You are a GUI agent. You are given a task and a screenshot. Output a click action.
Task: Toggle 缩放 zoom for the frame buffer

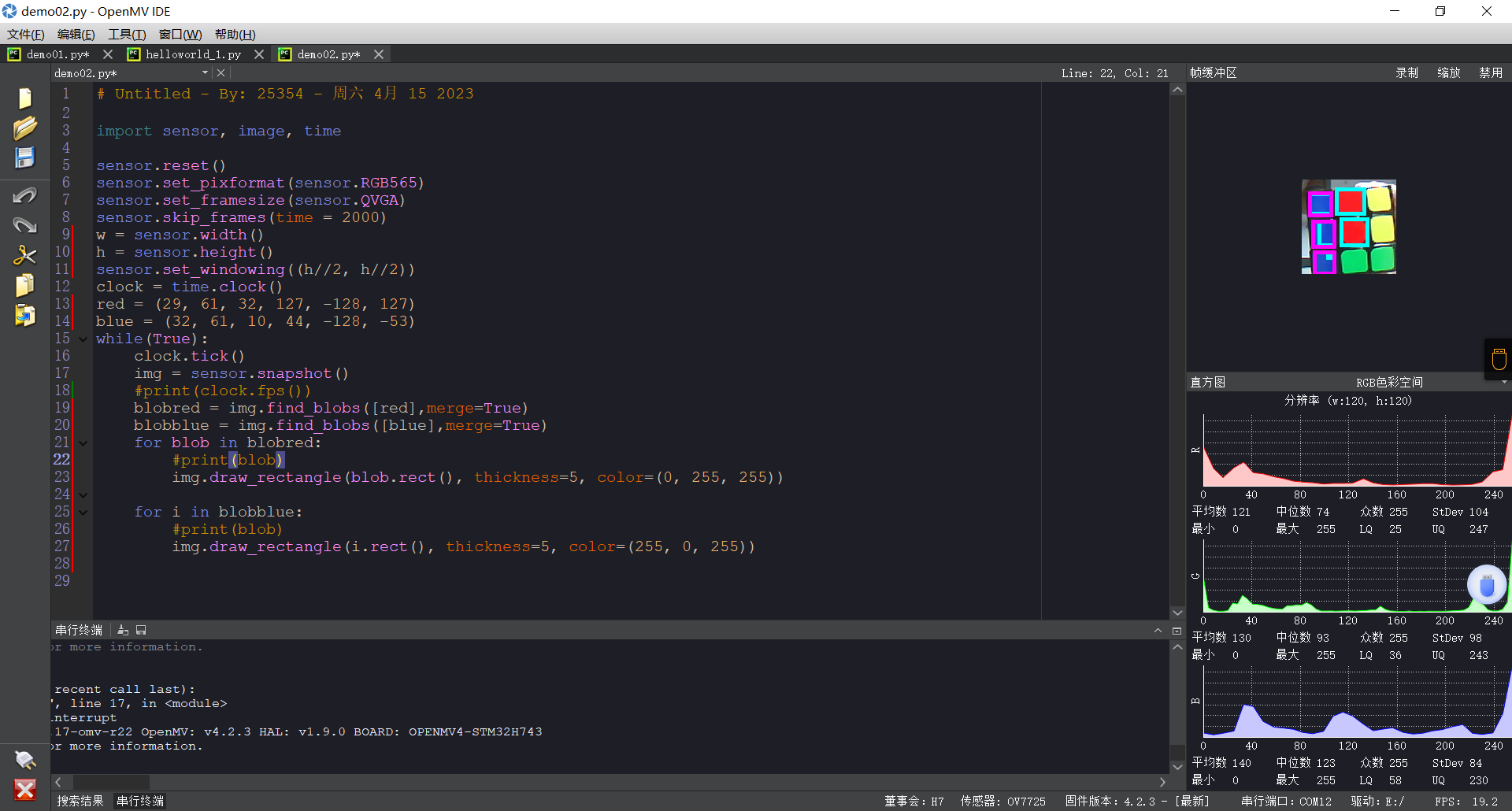point(1448,72)
